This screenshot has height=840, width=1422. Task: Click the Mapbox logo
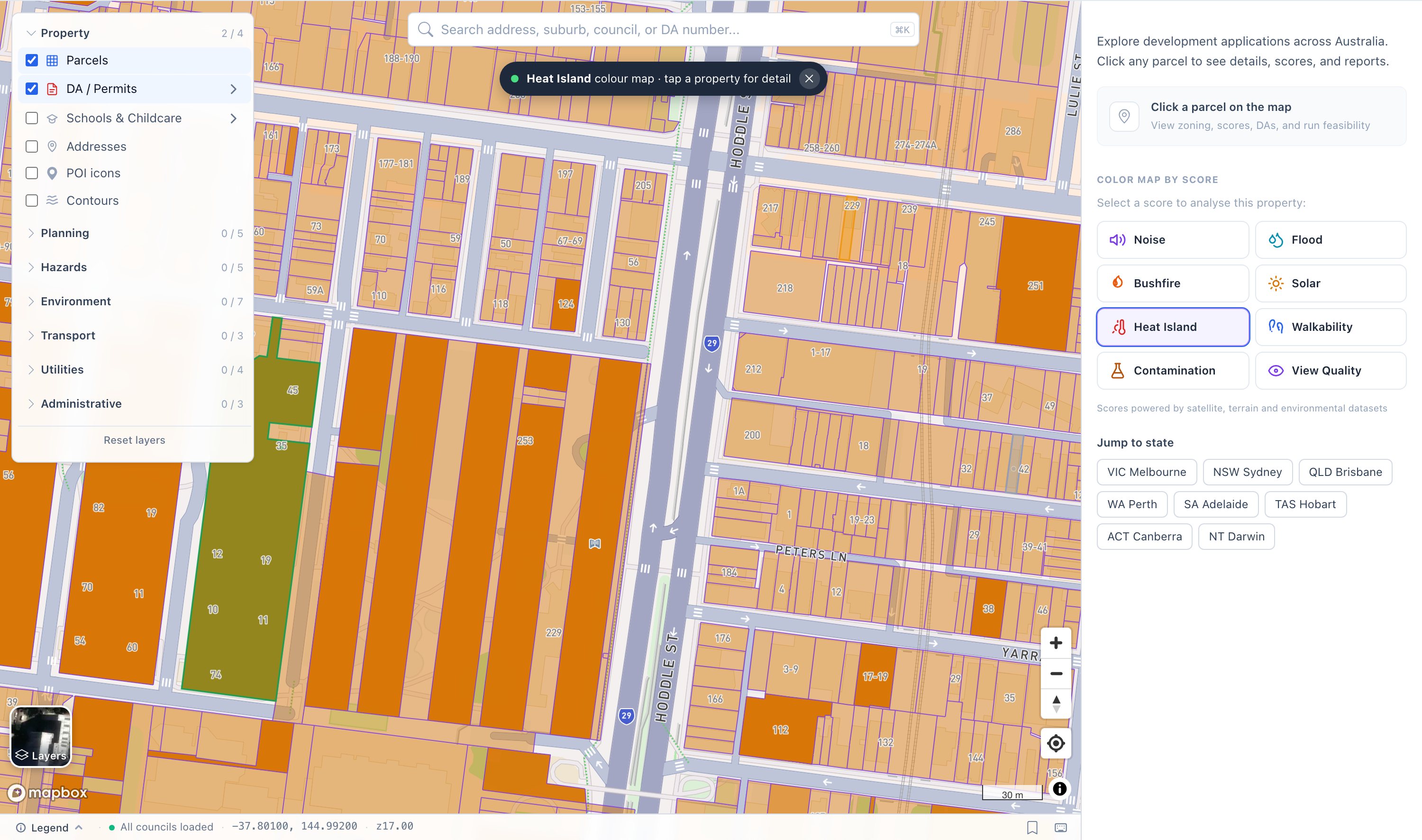(x=48, y=793)
